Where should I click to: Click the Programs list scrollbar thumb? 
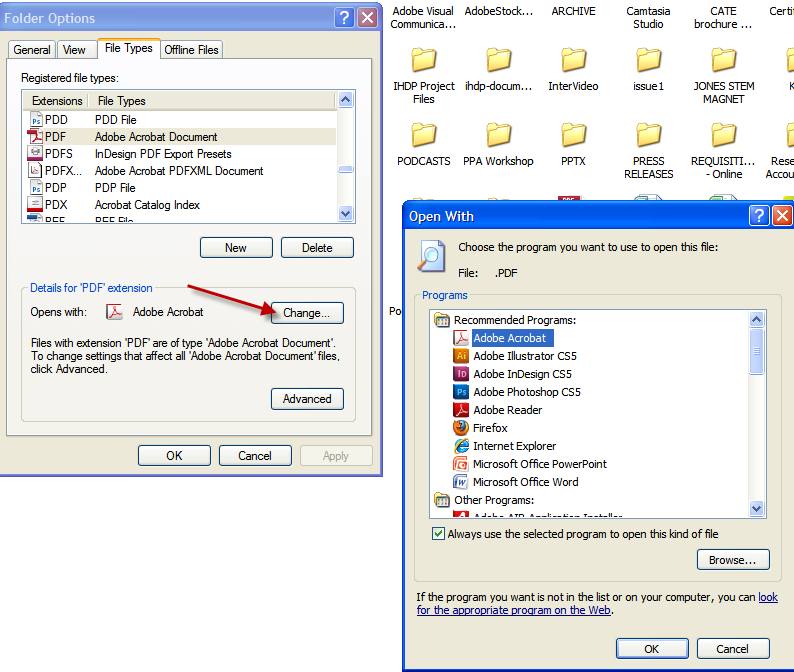[757, 351]
